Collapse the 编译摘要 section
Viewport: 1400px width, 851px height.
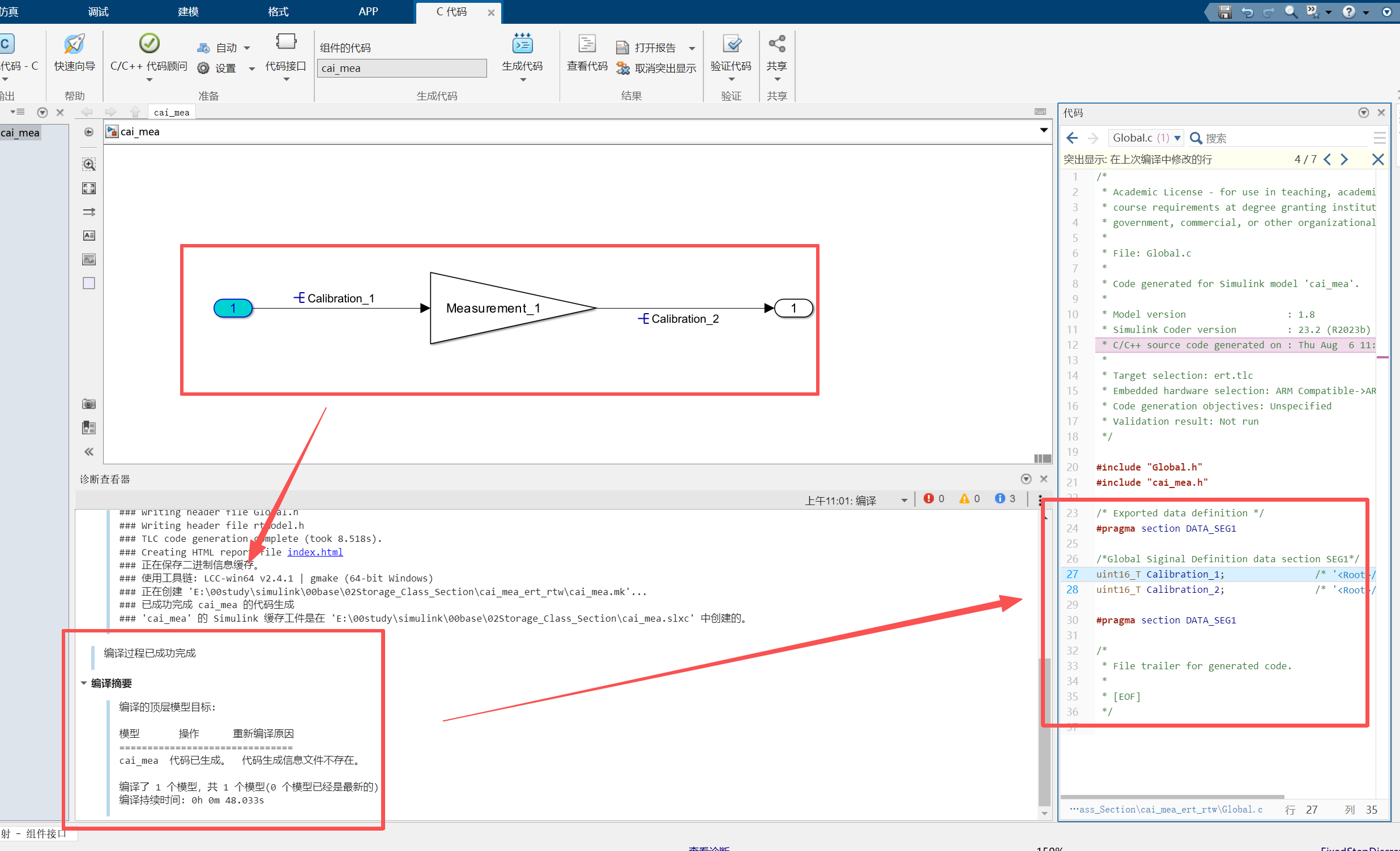(x=83, y=683)
